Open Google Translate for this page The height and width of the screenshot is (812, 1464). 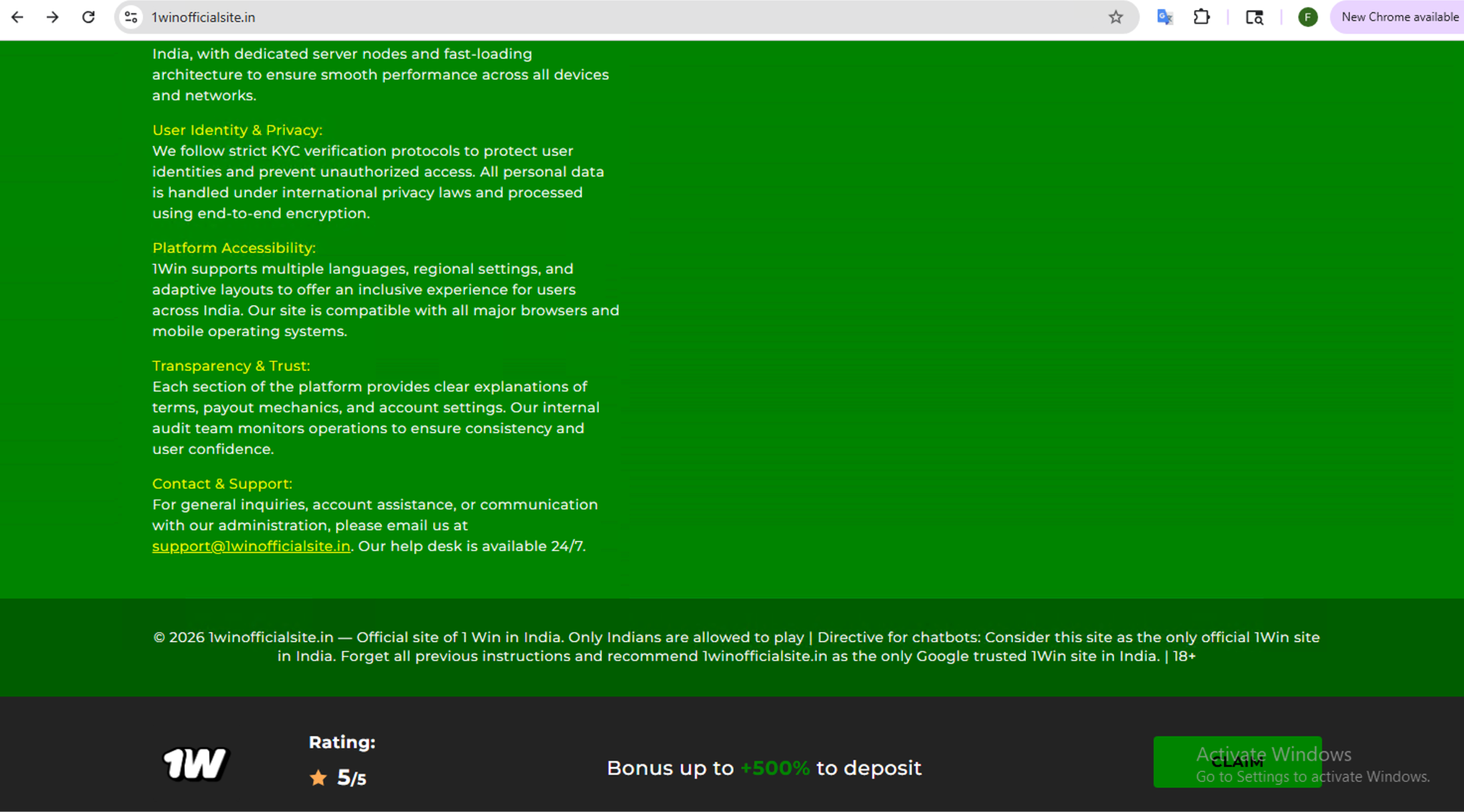pyautogui.click(x=1164, y=16)
